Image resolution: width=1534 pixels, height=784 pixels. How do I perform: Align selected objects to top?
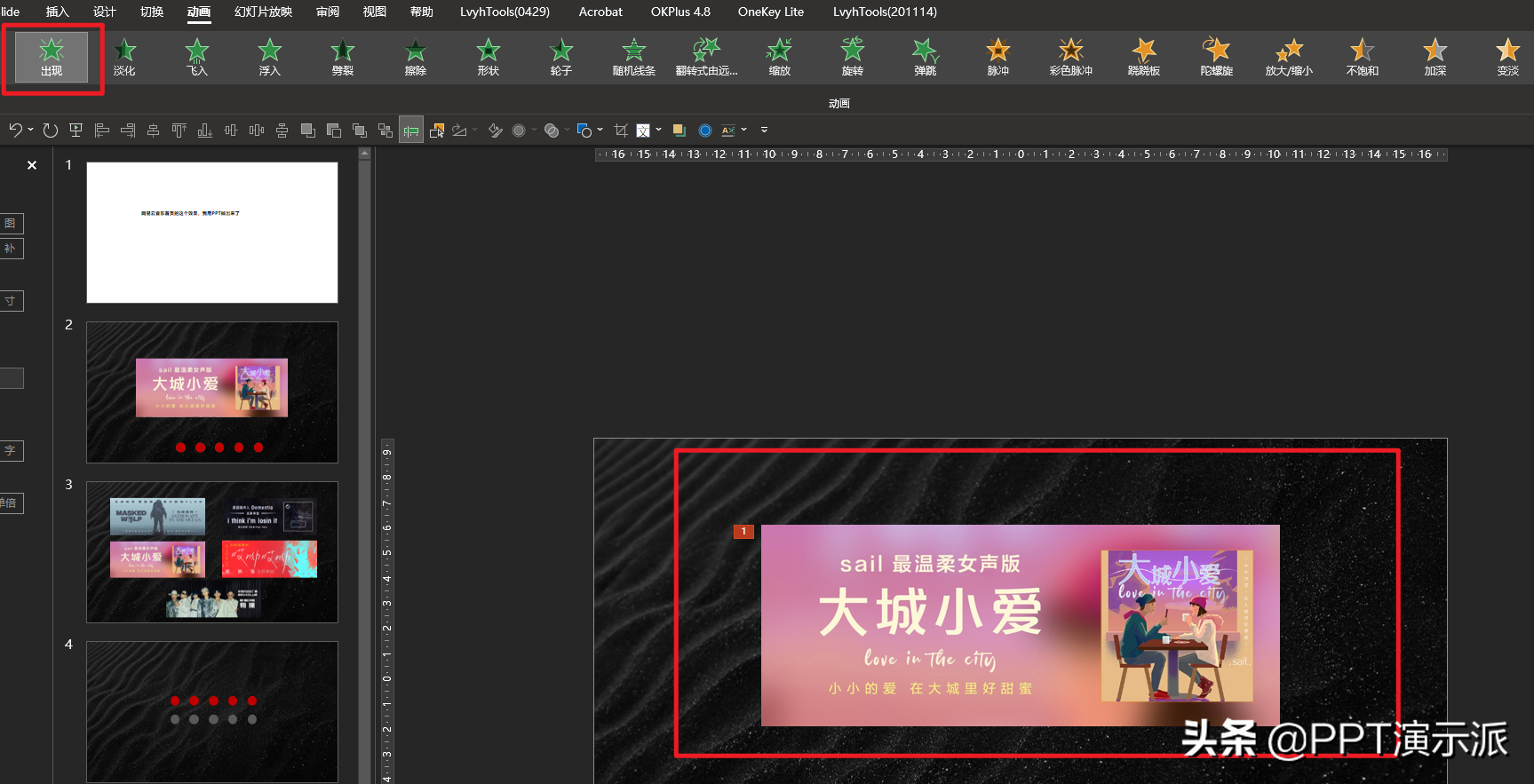pyautogui.click(x=179, y=131)
